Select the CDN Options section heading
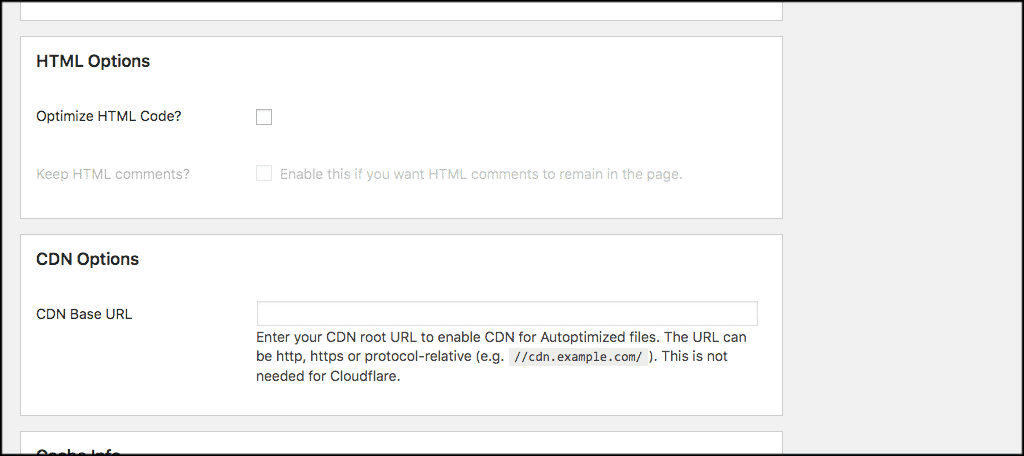 (x=87, y=259)
